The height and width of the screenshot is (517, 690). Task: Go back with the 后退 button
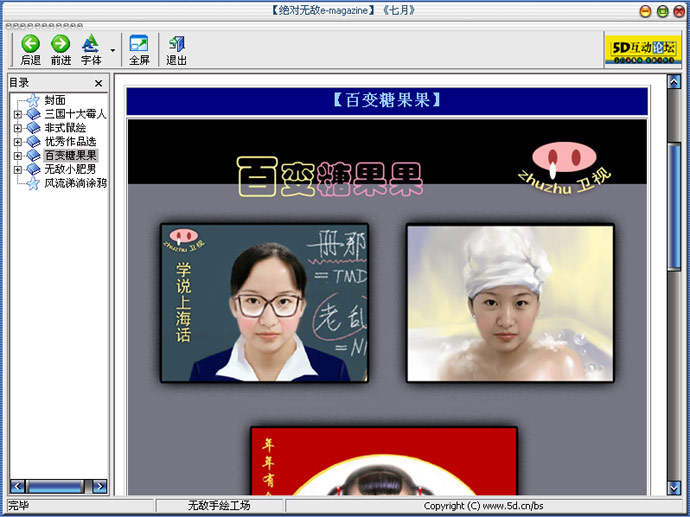point(30,50)
